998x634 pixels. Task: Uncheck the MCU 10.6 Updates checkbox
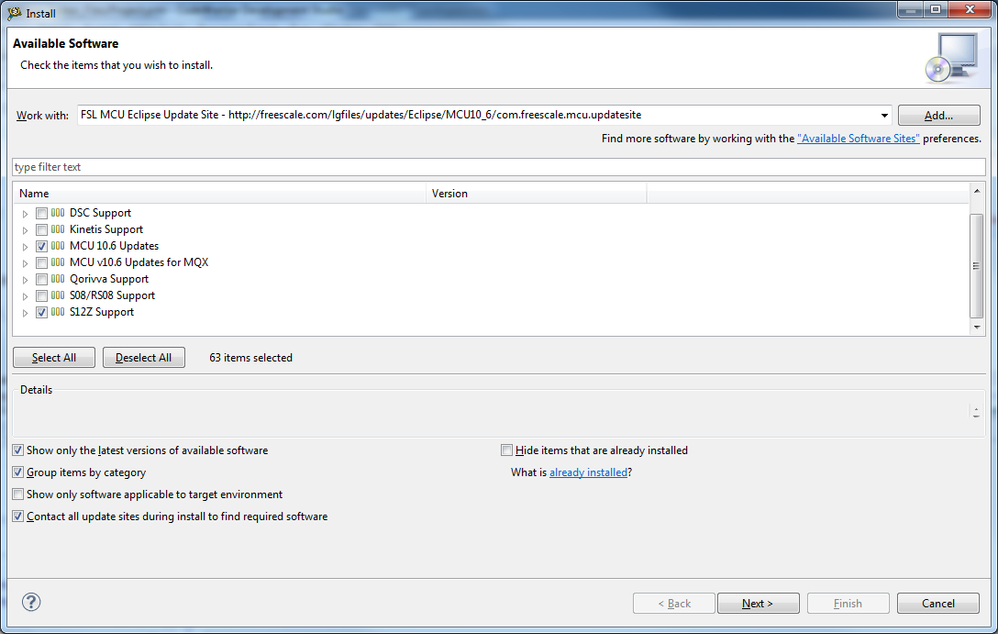(41, 246)
